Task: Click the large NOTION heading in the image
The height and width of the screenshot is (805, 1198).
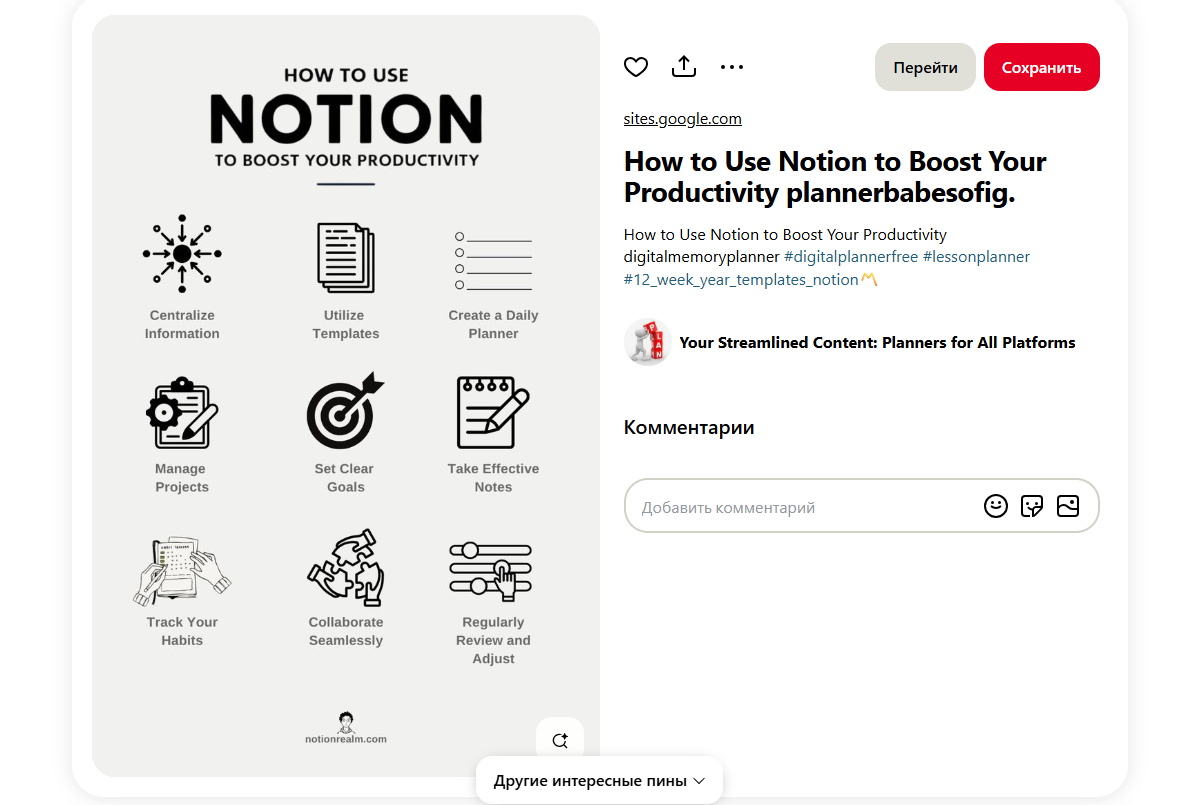Action: (x=346, y=119)
